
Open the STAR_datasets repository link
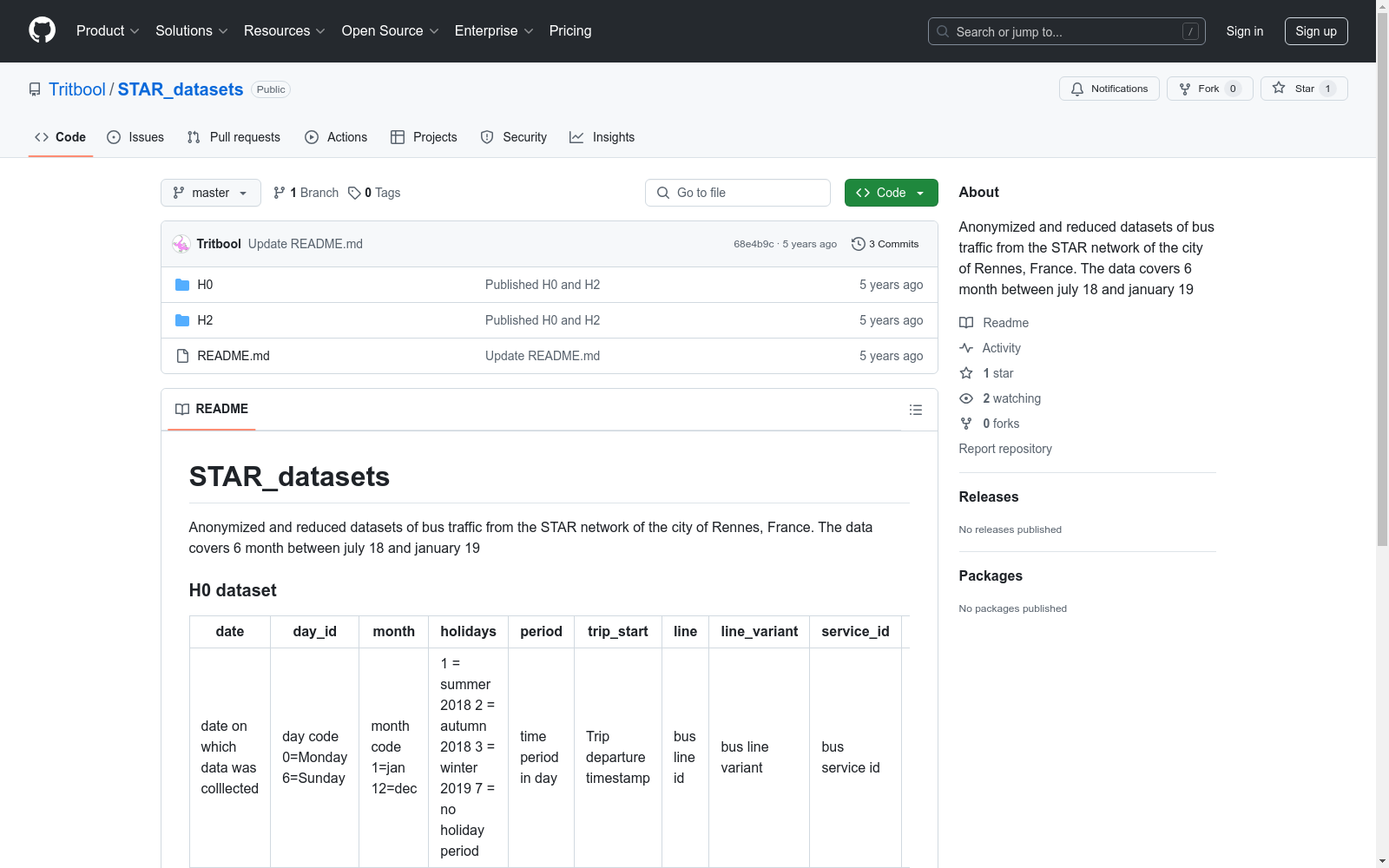pos(181,89)
